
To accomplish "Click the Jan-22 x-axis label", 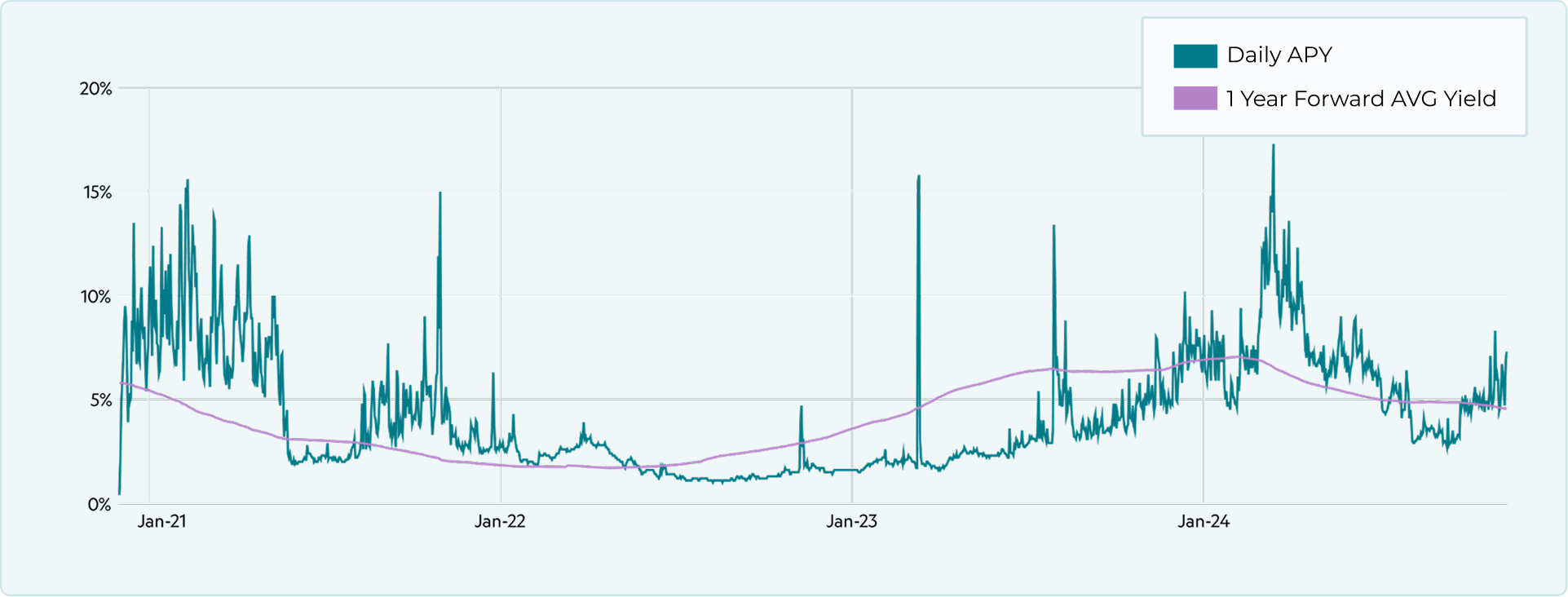I will click(500, 521).
